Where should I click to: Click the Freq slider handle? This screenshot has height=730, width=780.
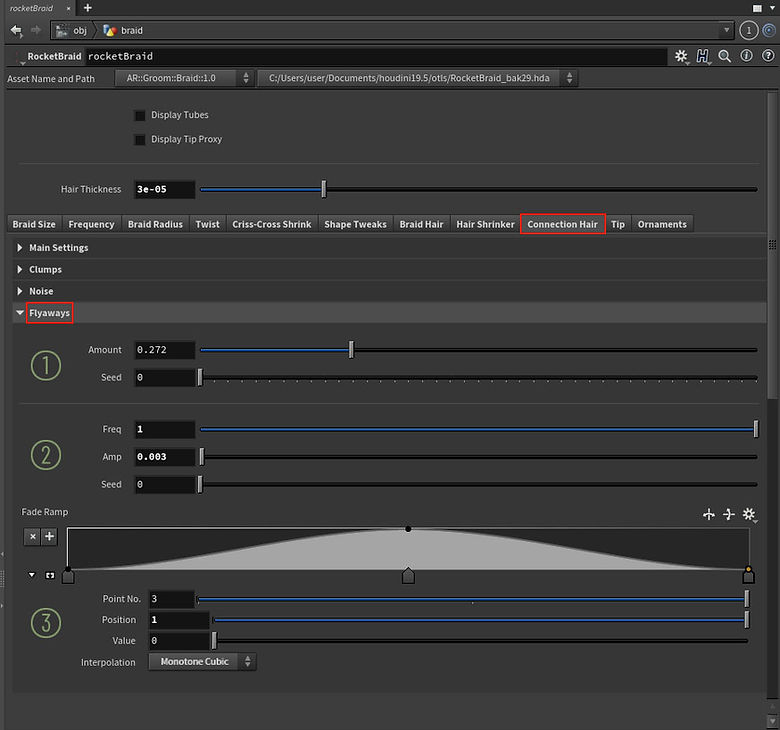point(756,429)
